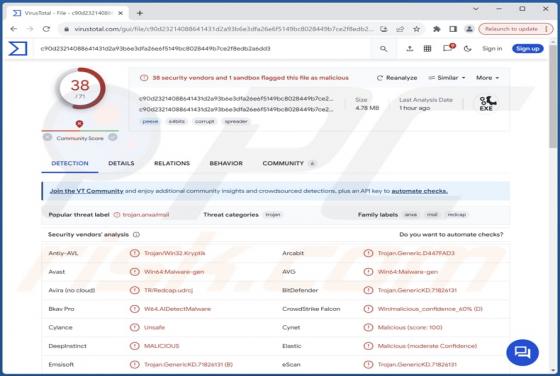Open the notifications comment icon
560x376 pixels.
(x=448, y=48)
